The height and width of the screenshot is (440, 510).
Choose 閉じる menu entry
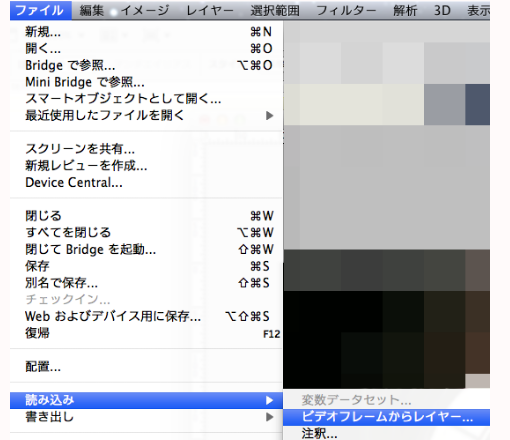(x=146, y=216)
